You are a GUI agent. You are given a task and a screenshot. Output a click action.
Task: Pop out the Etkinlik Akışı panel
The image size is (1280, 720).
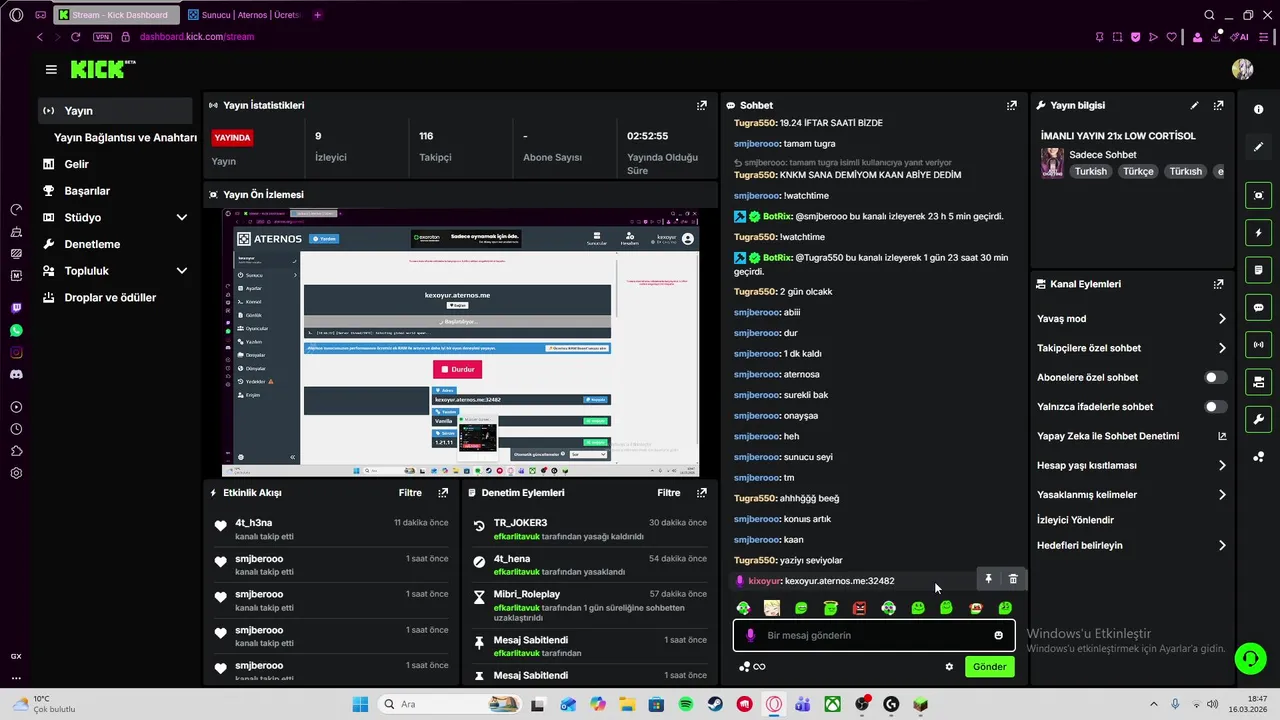pos(443,493)
